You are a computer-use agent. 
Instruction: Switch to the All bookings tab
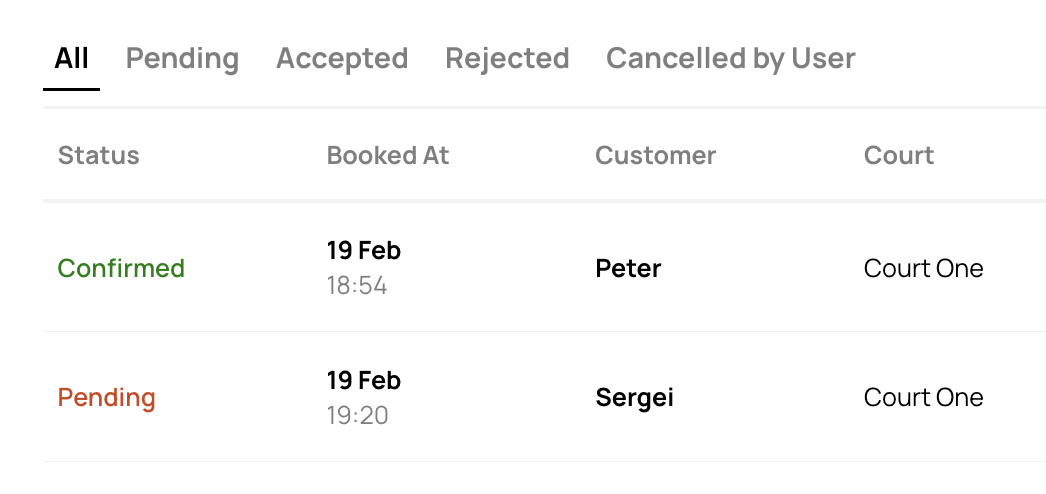pos(71,59)
